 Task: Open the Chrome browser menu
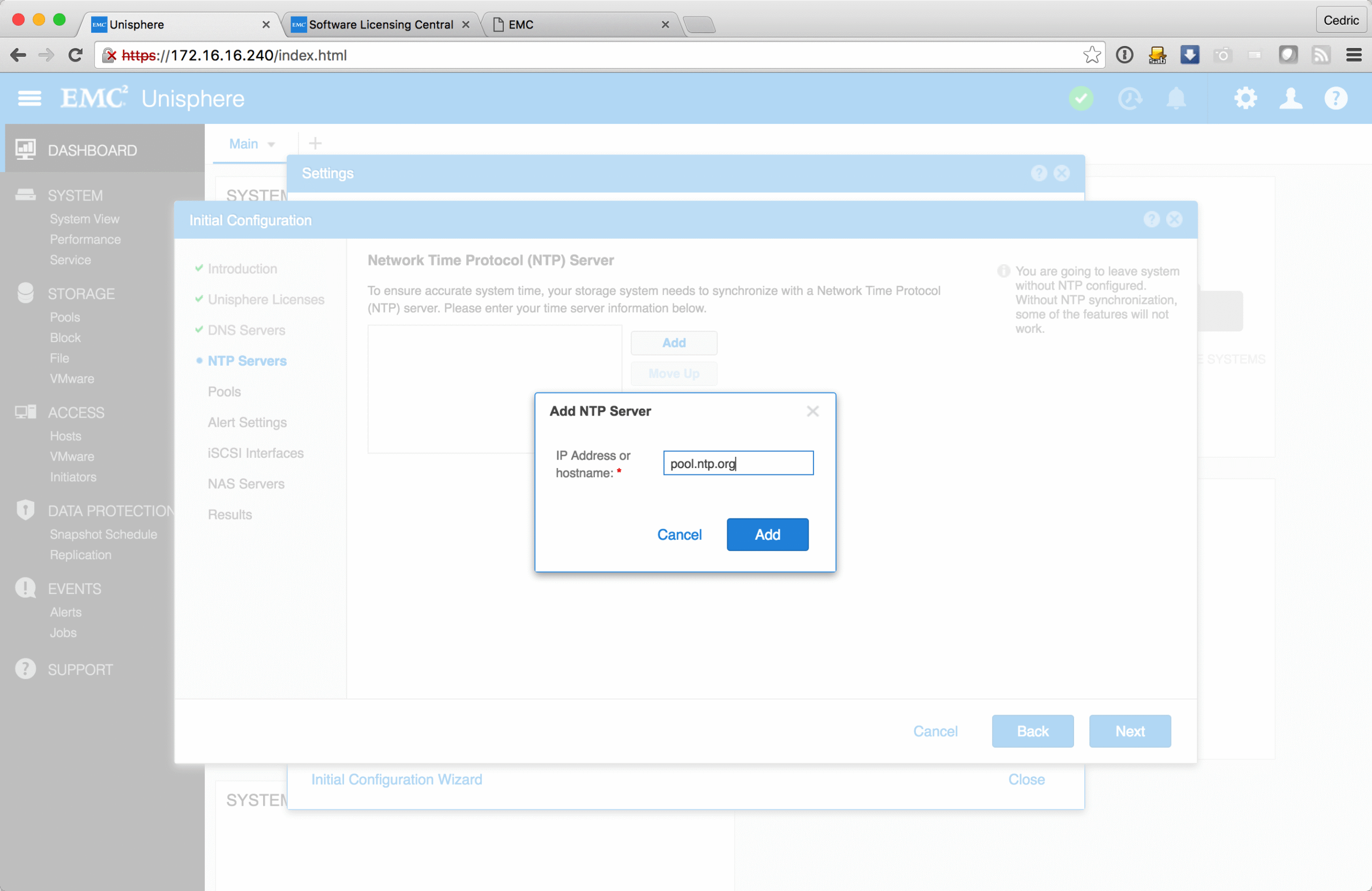(1354, 55)
